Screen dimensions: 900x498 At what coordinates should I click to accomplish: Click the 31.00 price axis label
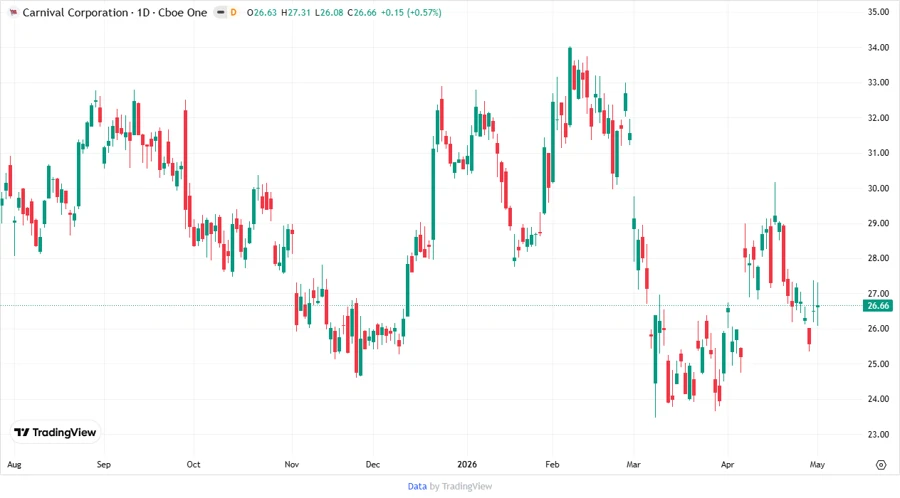coord(878,153)
